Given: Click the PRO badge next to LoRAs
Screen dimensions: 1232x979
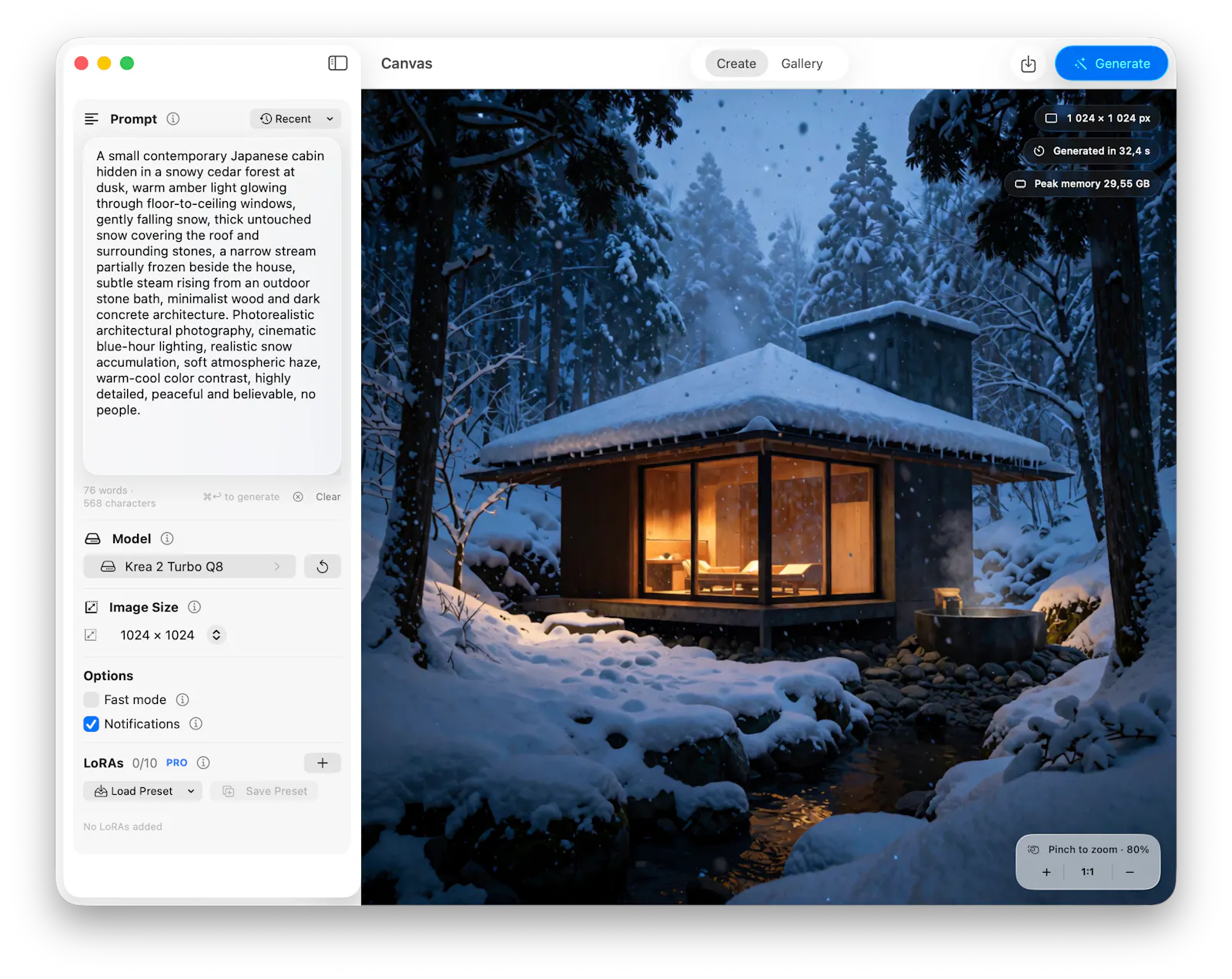Looking at the screenshot, I should 177,763.
